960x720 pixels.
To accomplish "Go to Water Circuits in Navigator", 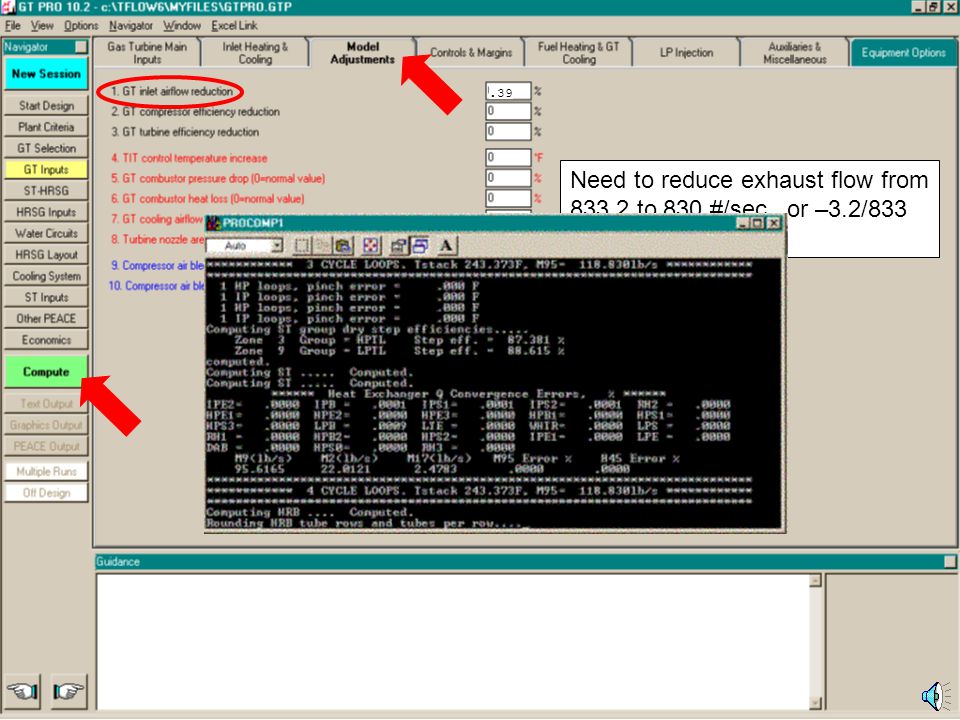I will click(x=46, y=233).
